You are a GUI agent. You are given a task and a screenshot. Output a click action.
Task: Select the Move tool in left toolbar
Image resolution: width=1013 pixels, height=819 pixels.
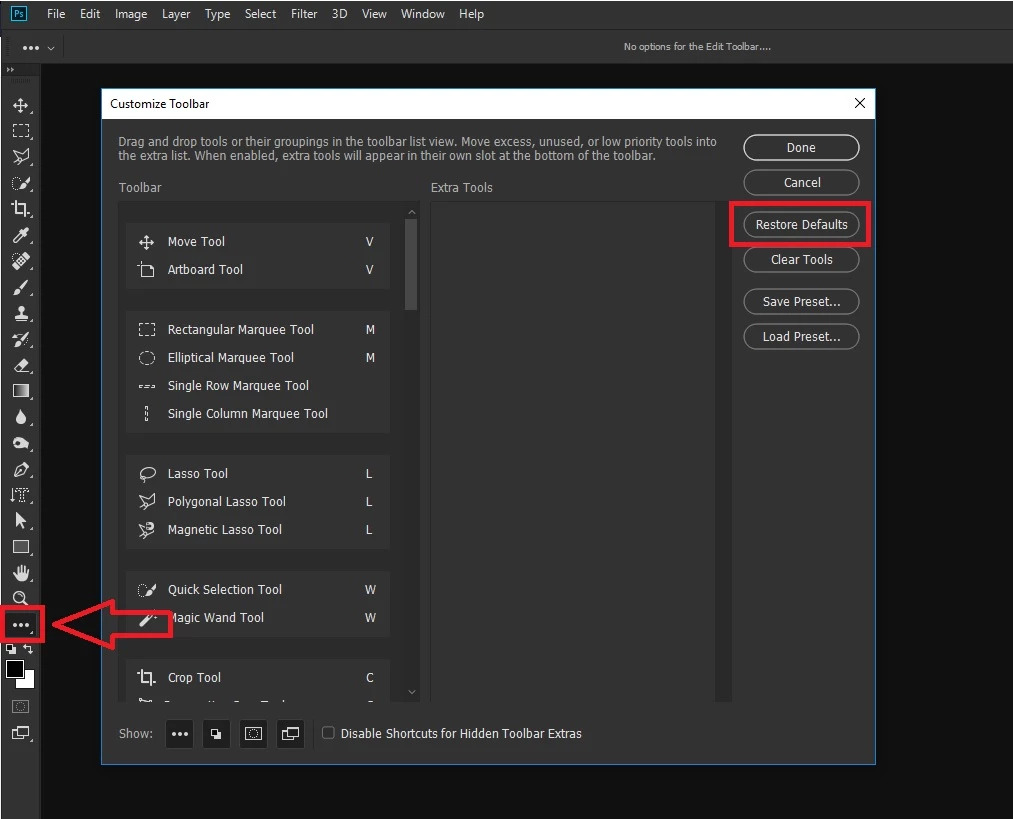21,105
